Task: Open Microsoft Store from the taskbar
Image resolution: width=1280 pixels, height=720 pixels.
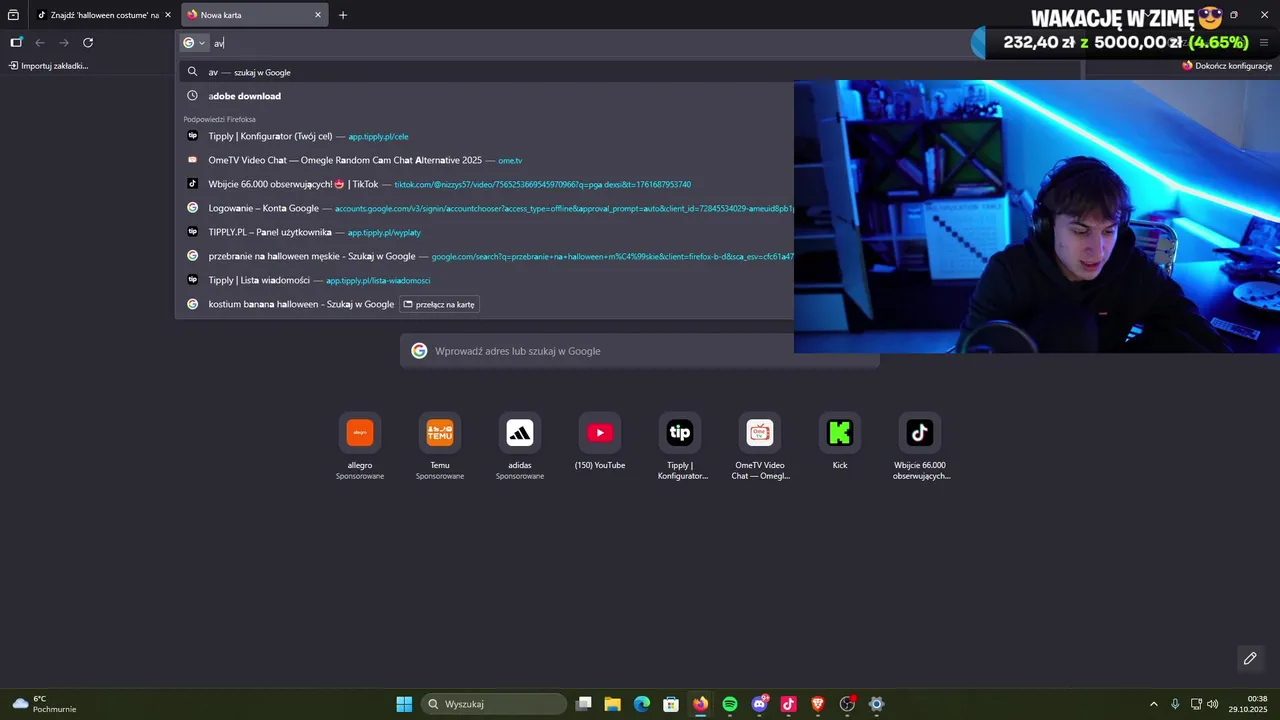Action: [671, 704]
